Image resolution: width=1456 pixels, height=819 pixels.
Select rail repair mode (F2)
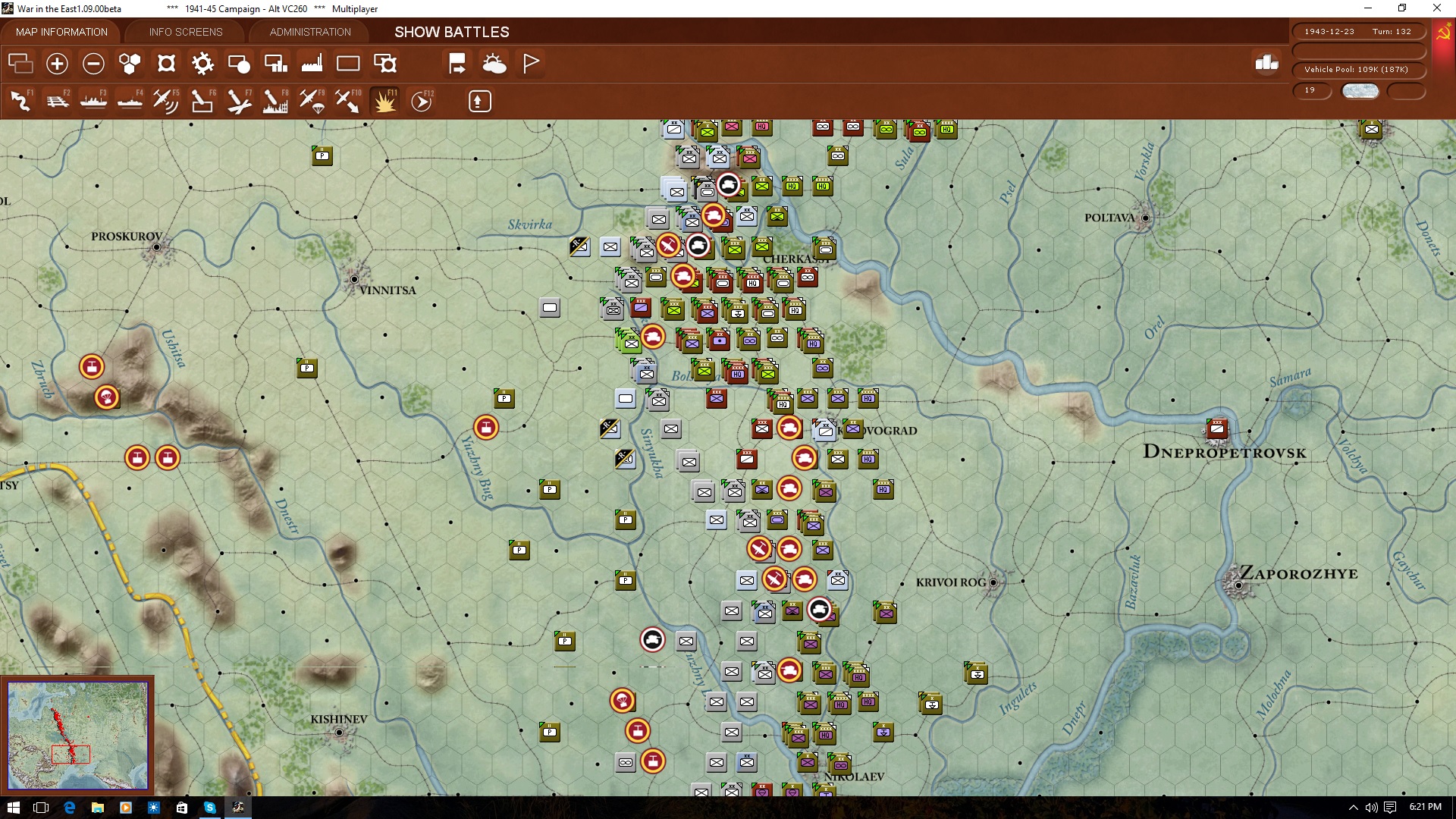coord(57,101)
